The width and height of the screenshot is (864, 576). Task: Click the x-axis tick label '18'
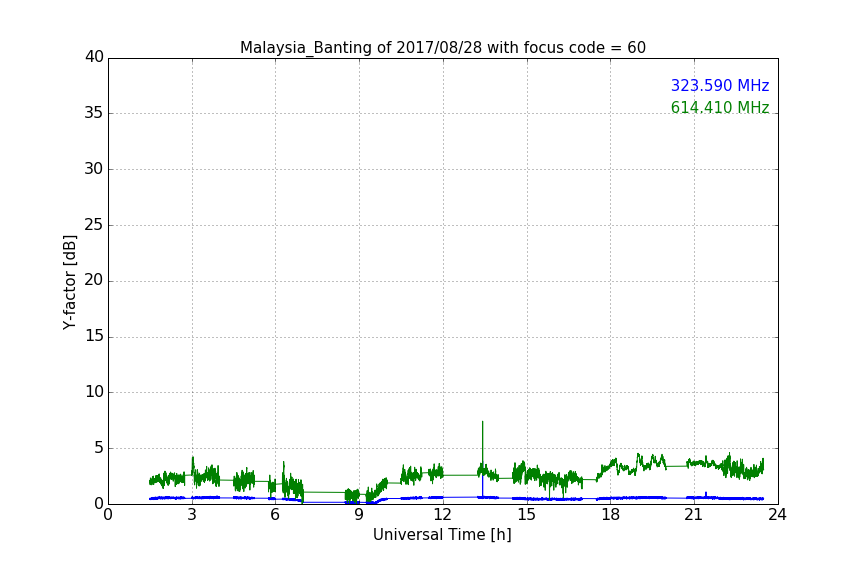(611, 515)
